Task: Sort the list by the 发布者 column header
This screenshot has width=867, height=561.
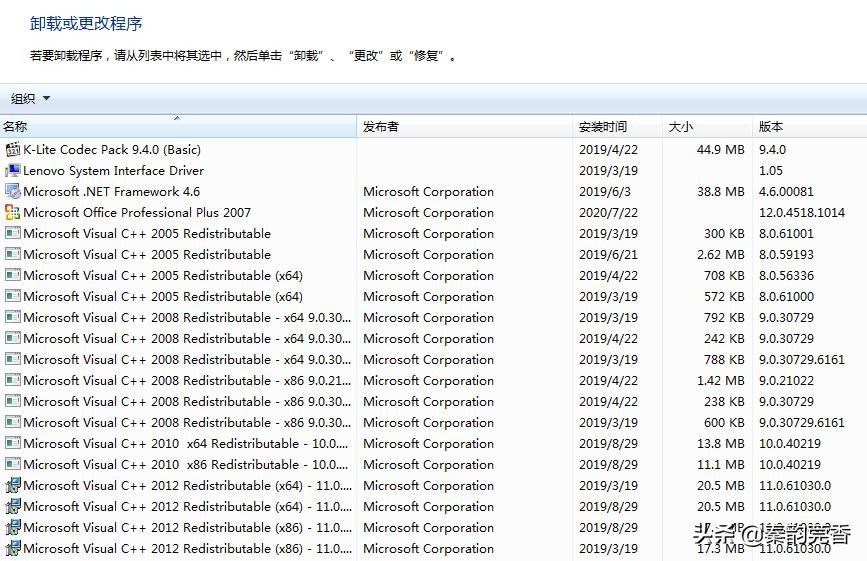Action: point(464,127)
